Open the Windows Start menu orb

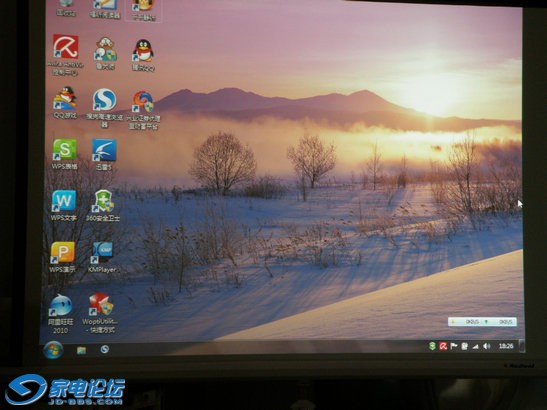pyautogui.click(x=53, y=350)
